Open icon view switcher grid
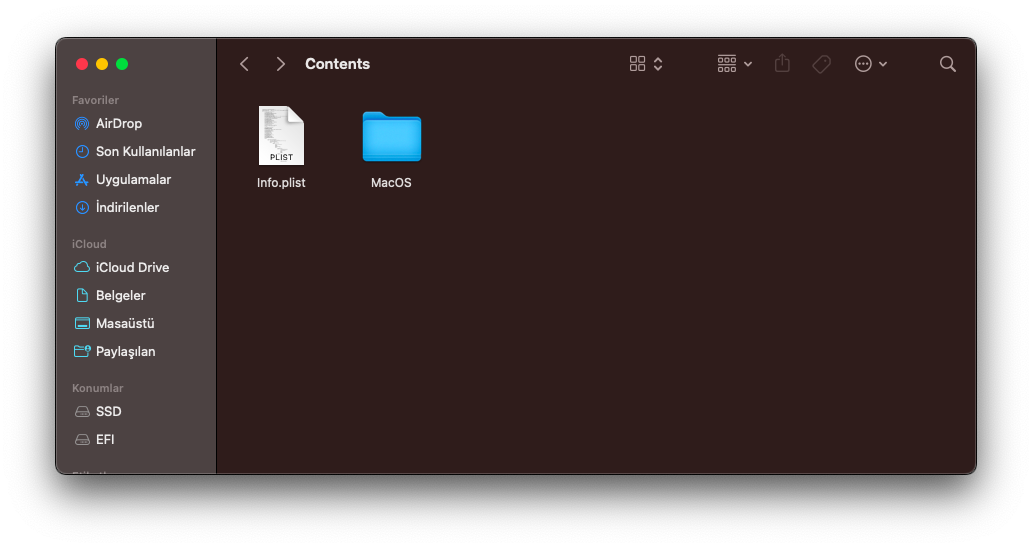1032x548 pixels. click(x=646, y=64)
